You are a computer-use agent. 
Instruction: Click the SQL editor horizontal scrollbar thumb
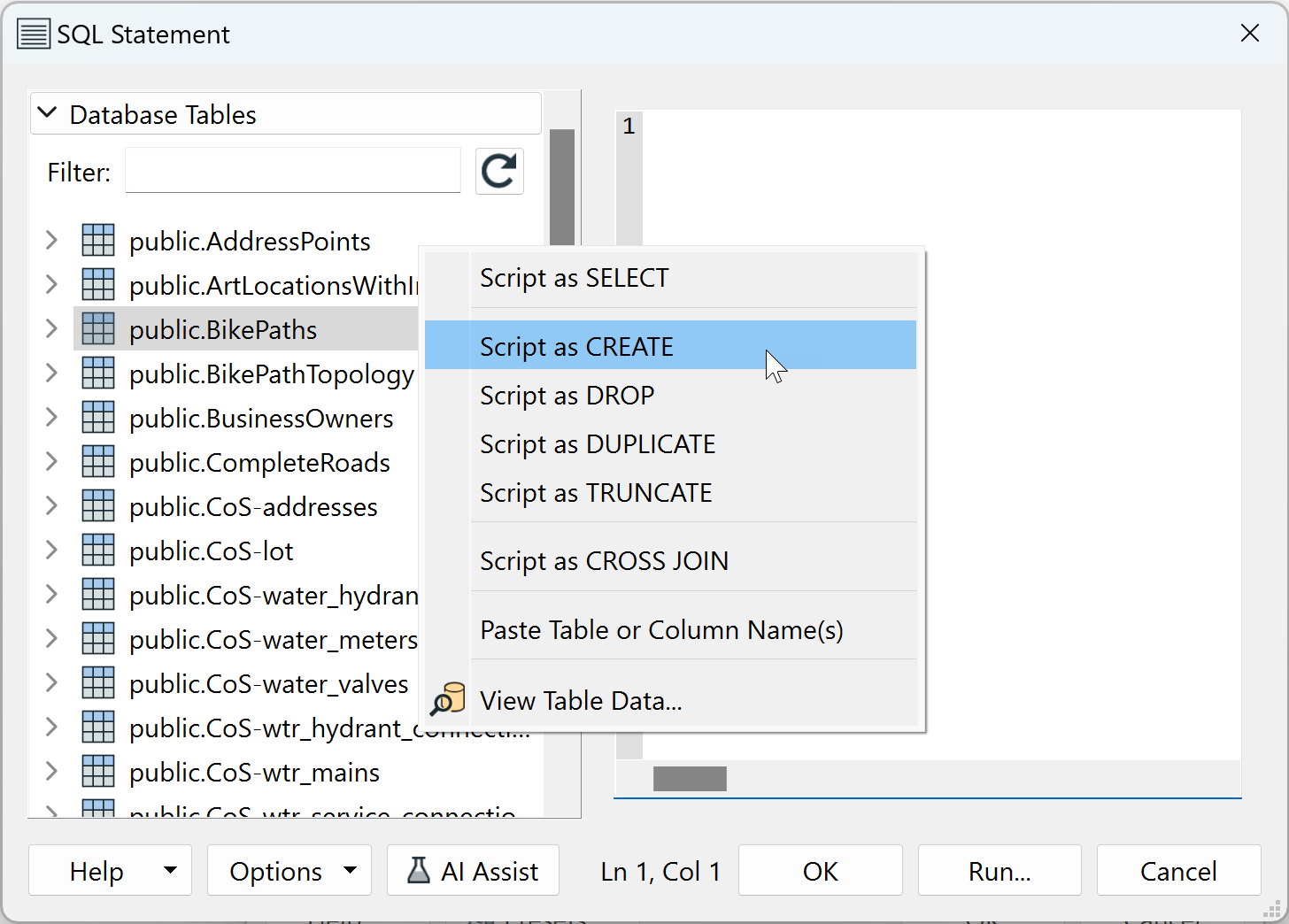click(x=690, y=779)
